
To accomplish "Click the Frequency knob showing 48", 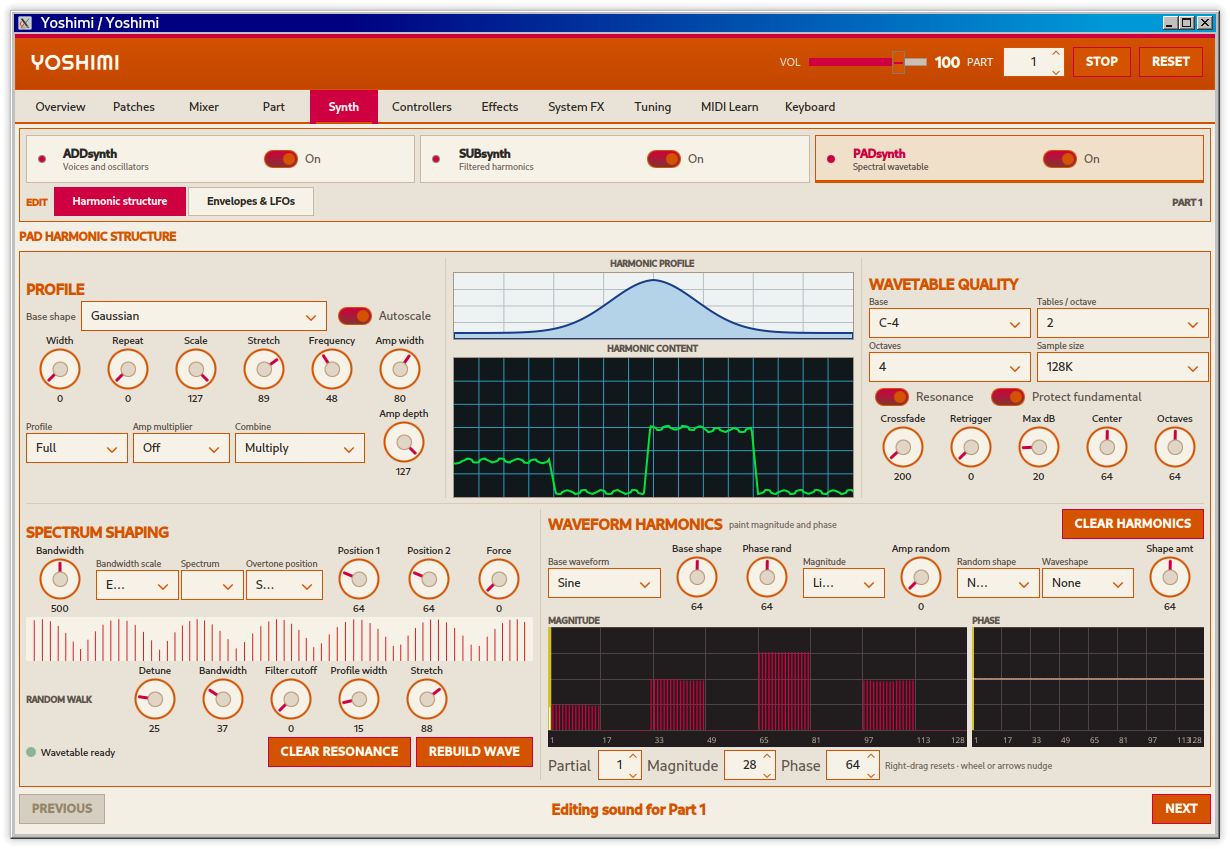I will point(332,370).
